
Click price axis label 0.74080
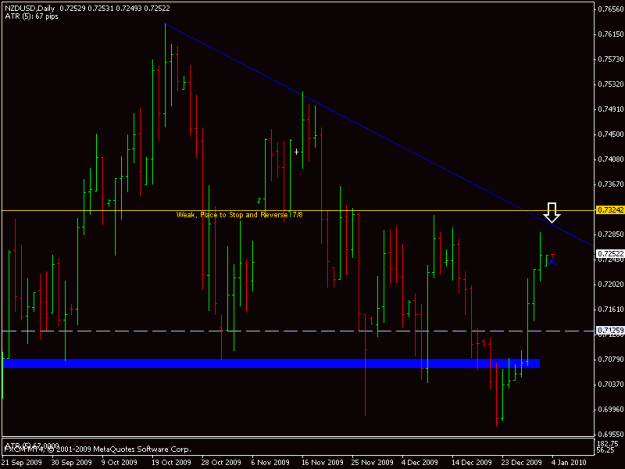tap(611, 159)
